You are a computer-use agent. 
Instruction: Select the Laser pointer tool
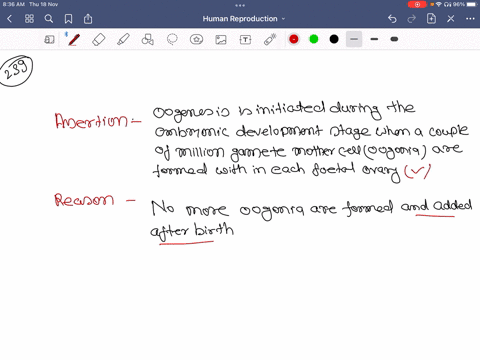270,40
